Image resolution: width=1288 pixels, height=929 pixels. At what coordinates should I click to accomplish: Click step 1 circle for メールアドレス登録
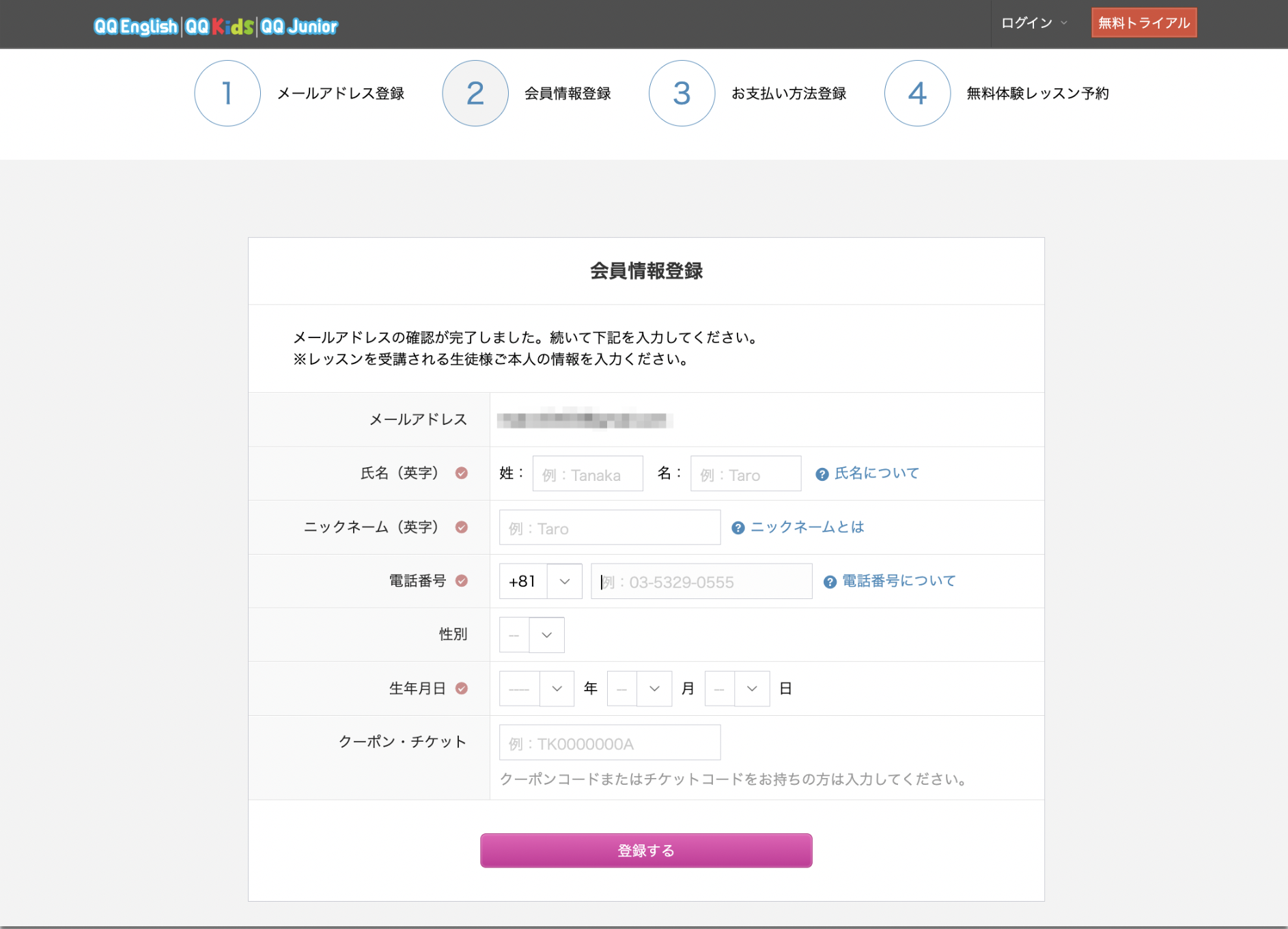(227, 93)
